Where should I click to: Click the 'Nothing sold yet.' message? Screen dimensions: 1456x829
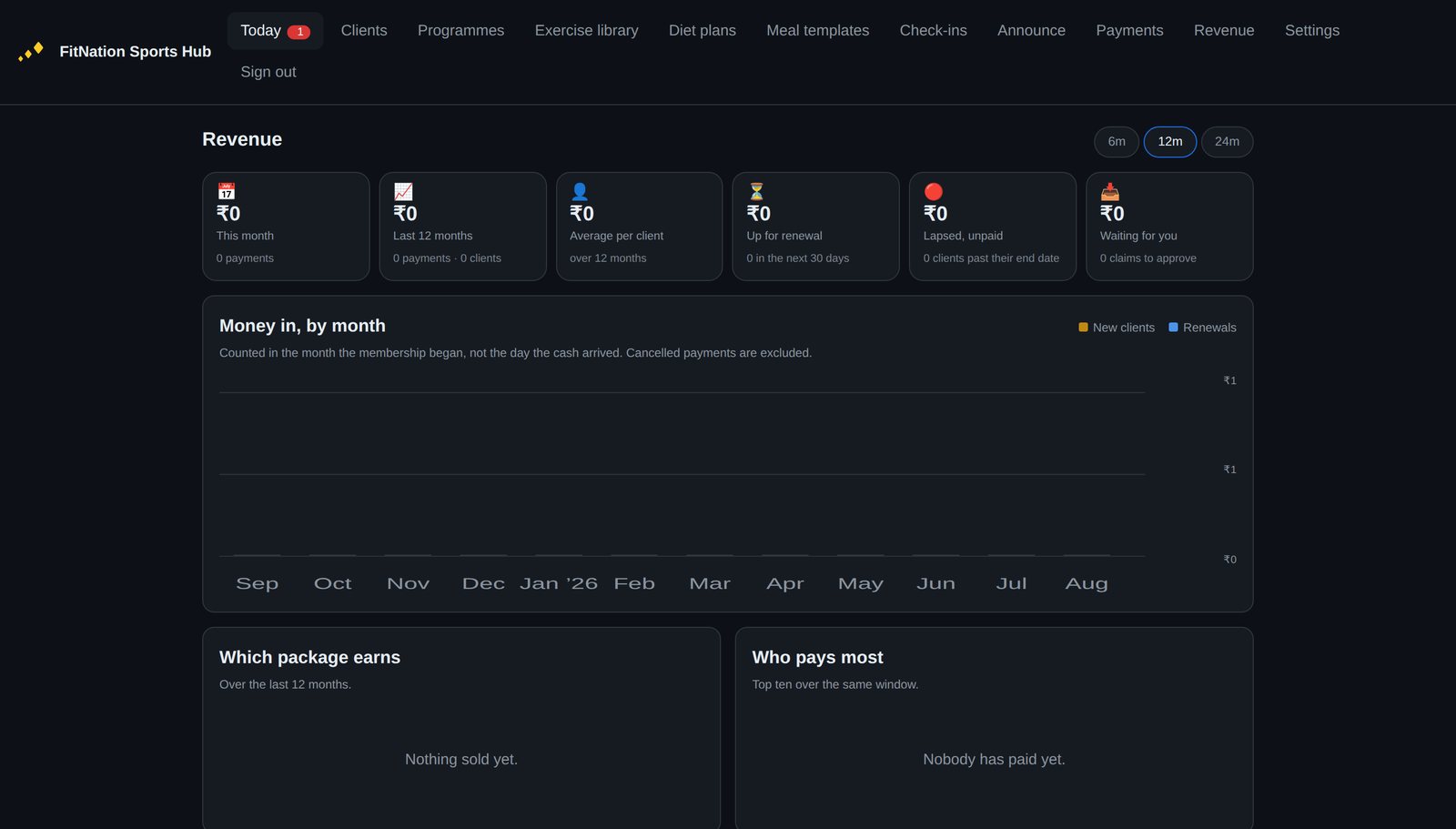(x=461, y=760)
